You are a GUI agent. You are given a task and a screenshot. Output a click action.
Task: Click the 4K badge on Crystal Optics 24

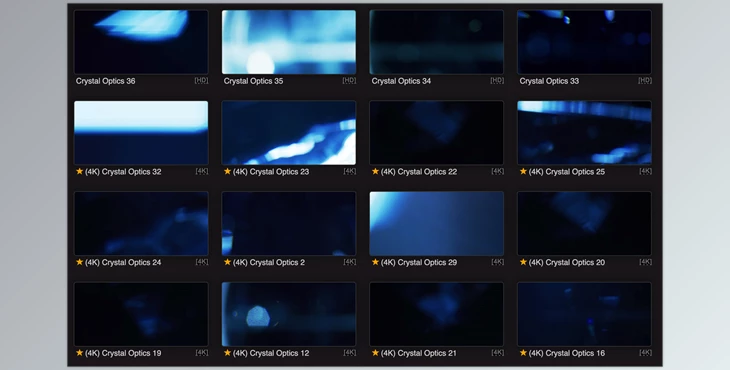coord(202,262)
